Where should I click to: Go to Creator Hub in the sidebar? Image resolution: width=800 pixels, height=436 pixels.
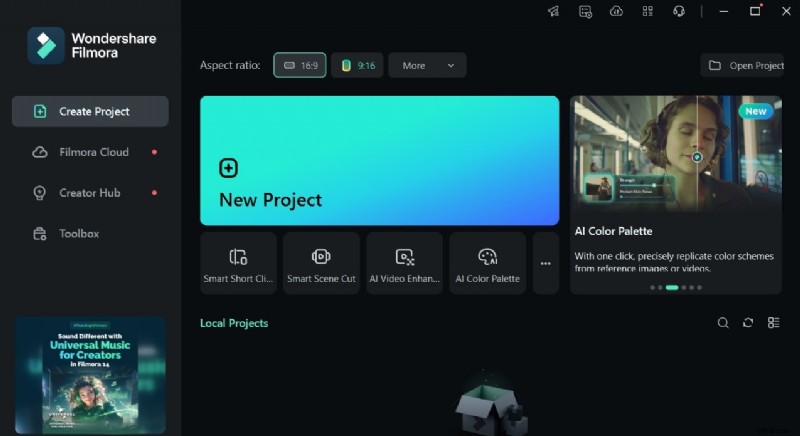click(x=90, y=193)
